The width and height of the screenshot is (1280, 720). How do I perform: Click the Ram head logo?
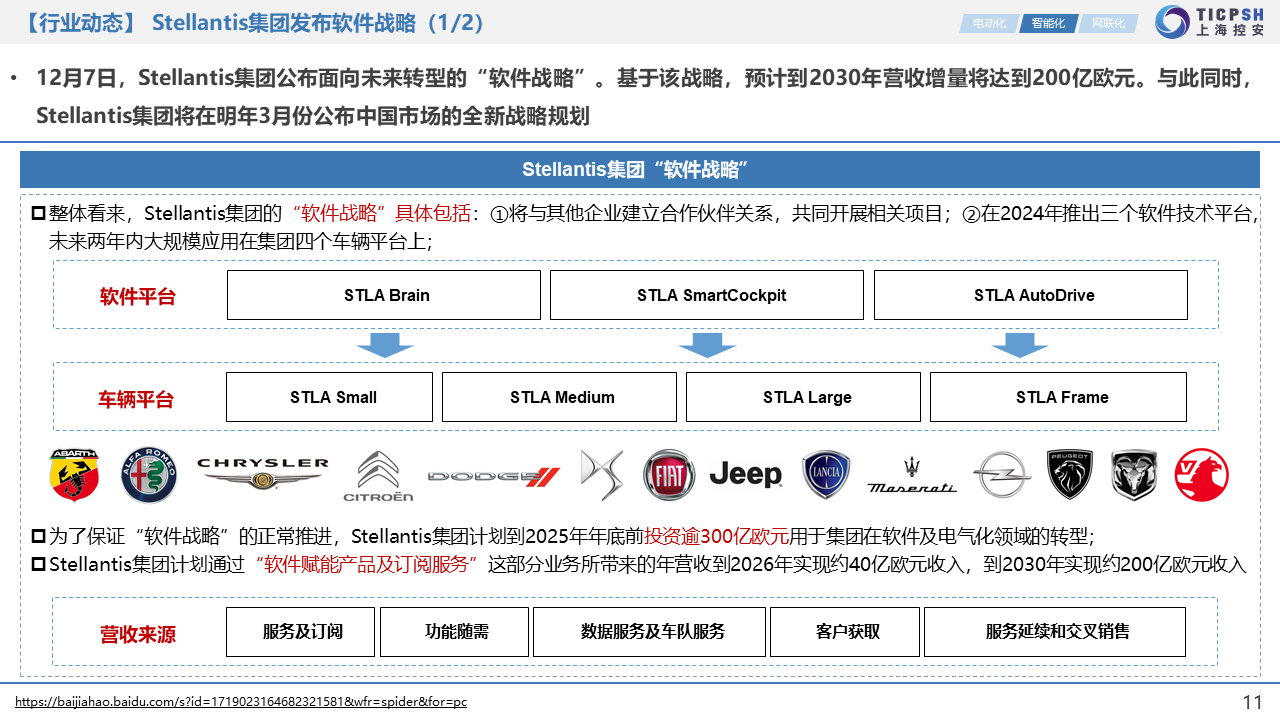(x=1134, y=474)
